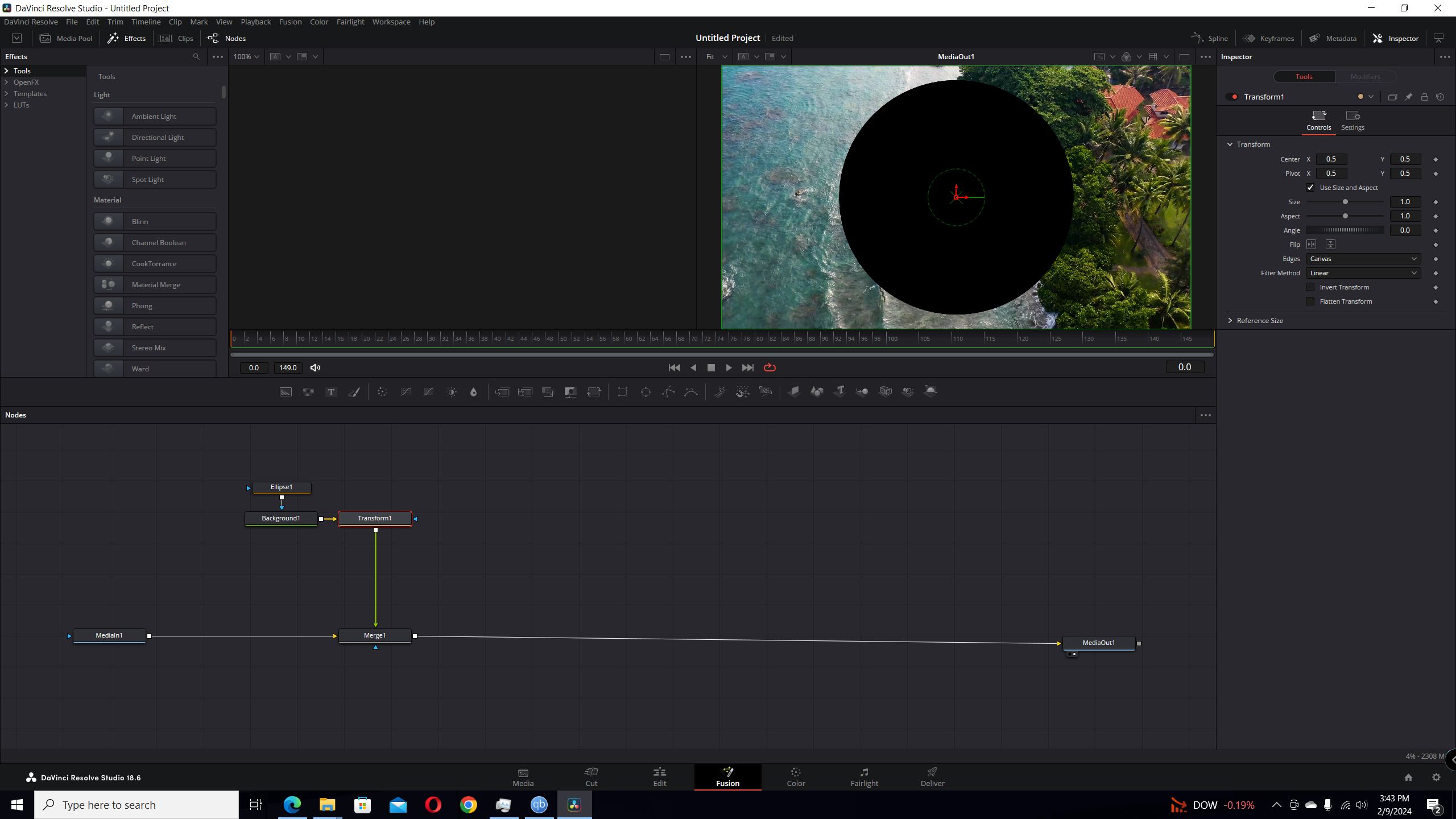The width and height of the screenshot is (1456, 819).
Task: Add a Brightness Contrast node from toolbar
Action: click(x=452, y=392)
